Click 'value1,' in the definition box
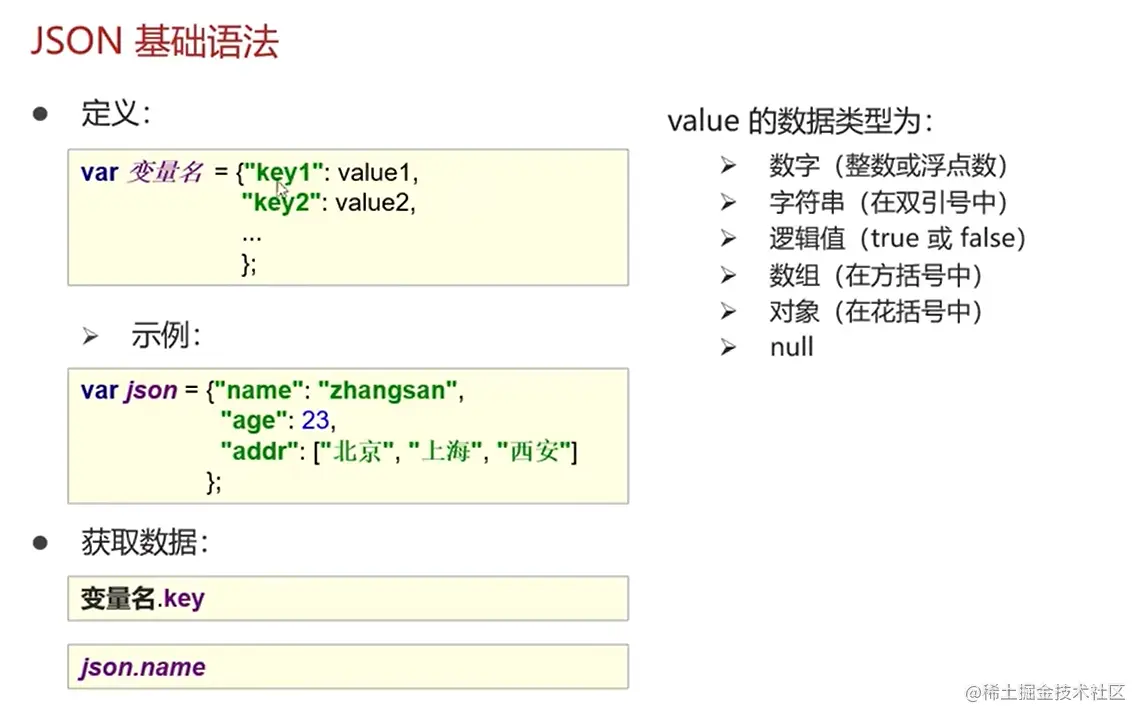The width and height of the screenshot is (1146, 723). click(x=378, y=173)
